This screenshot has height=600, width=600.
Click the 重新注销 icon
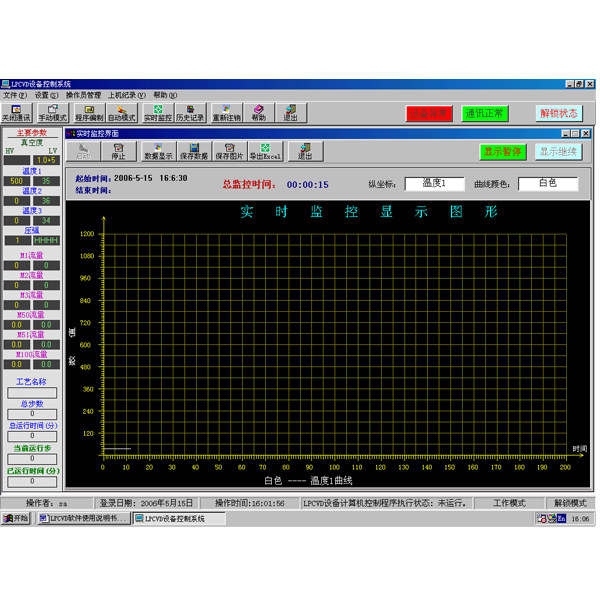point(227,113)
